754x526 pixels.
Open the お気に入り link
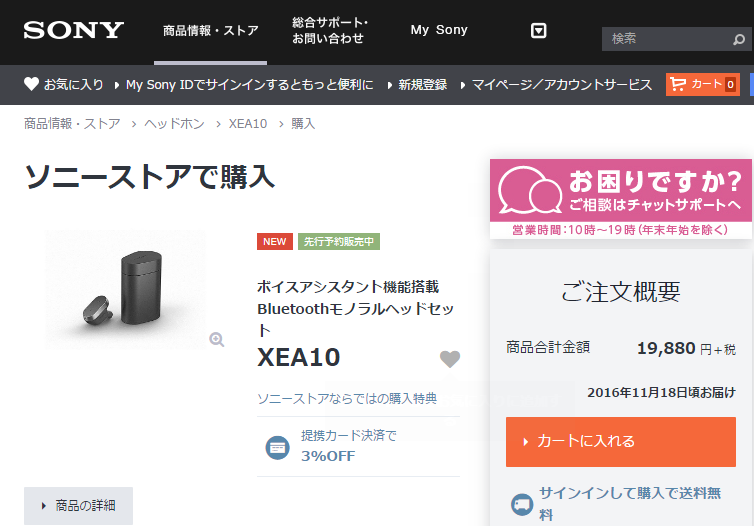pos(74,85)
